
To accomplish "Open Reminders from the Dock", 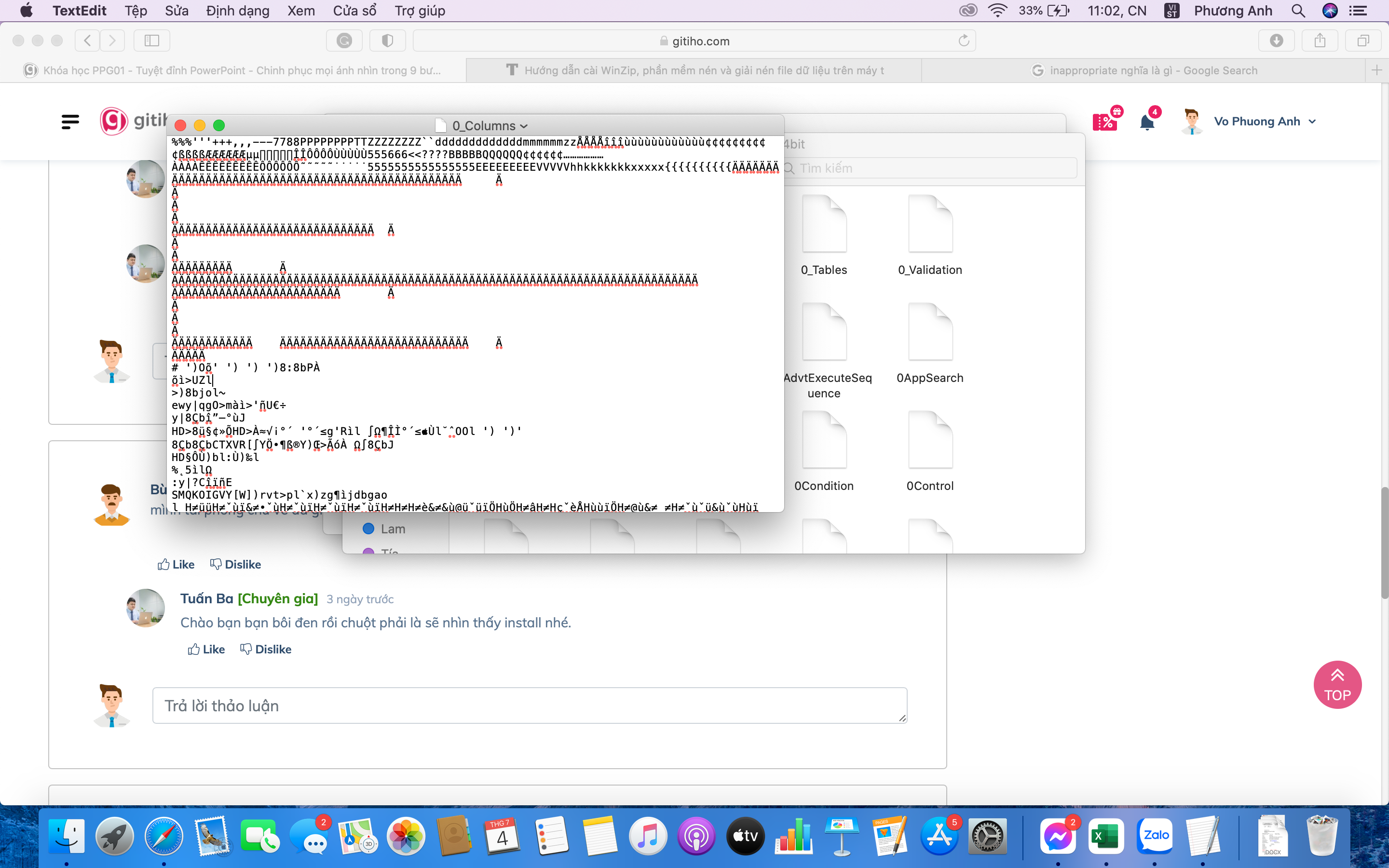I will 551,836.
